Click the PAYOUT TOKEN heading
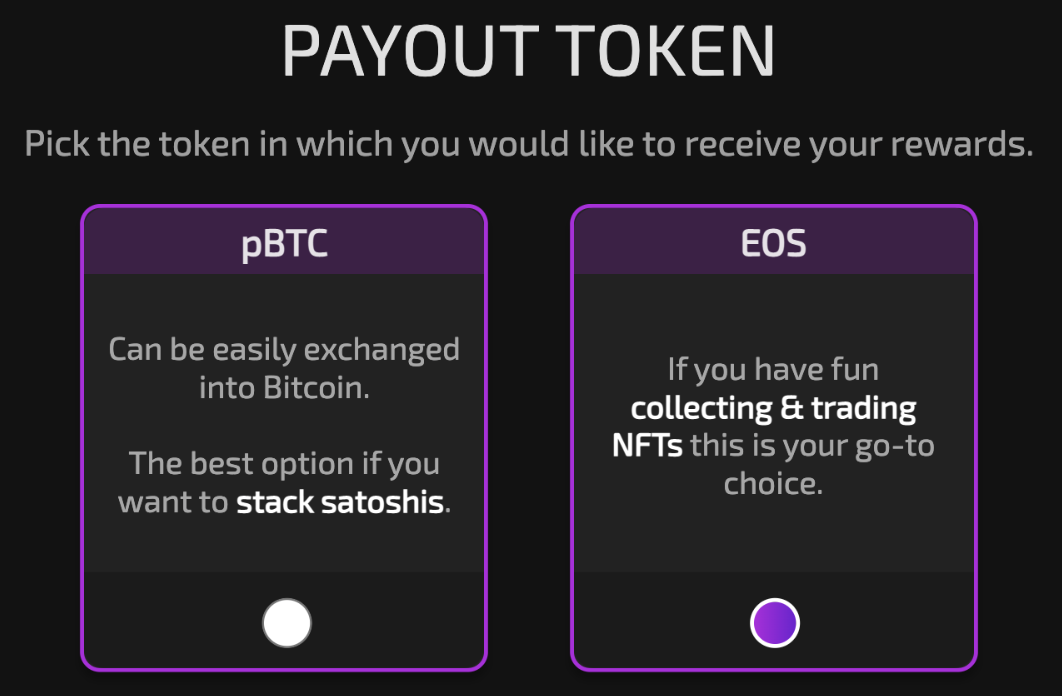 click(x=528, y=51)
